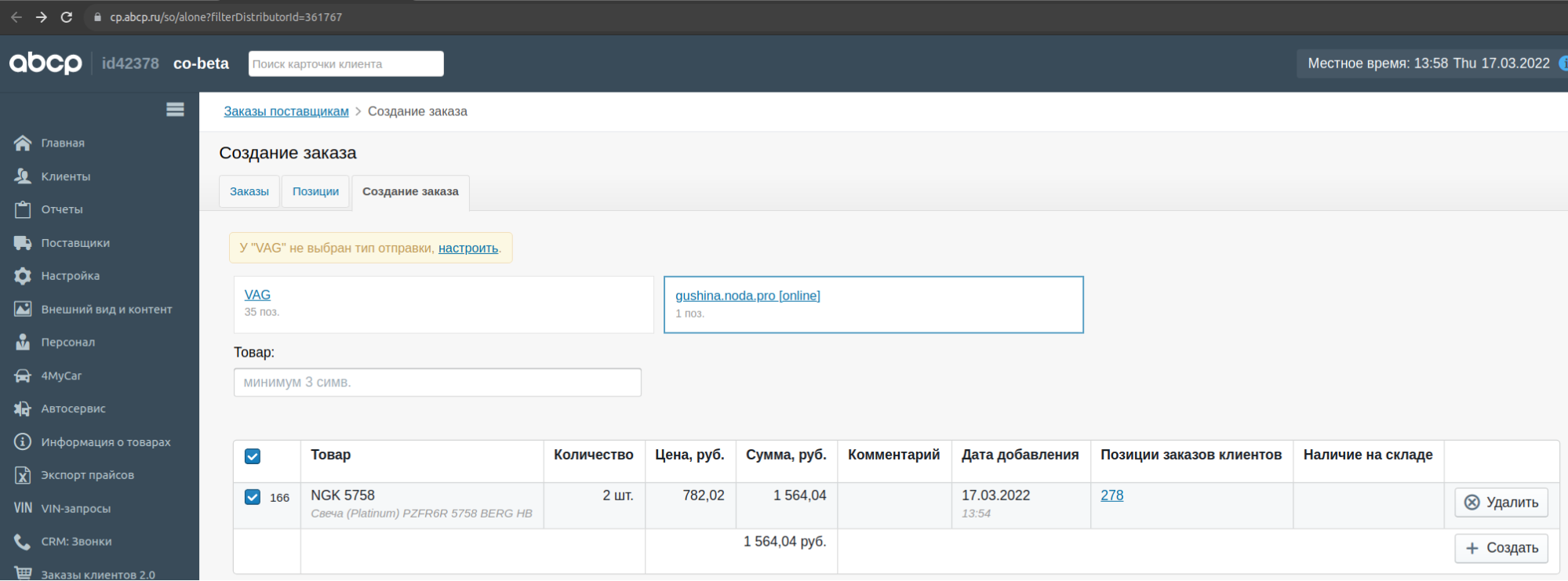This screenshot has width=1568, height=581.
Task: Open client order position link 278
Action: 1111,496
